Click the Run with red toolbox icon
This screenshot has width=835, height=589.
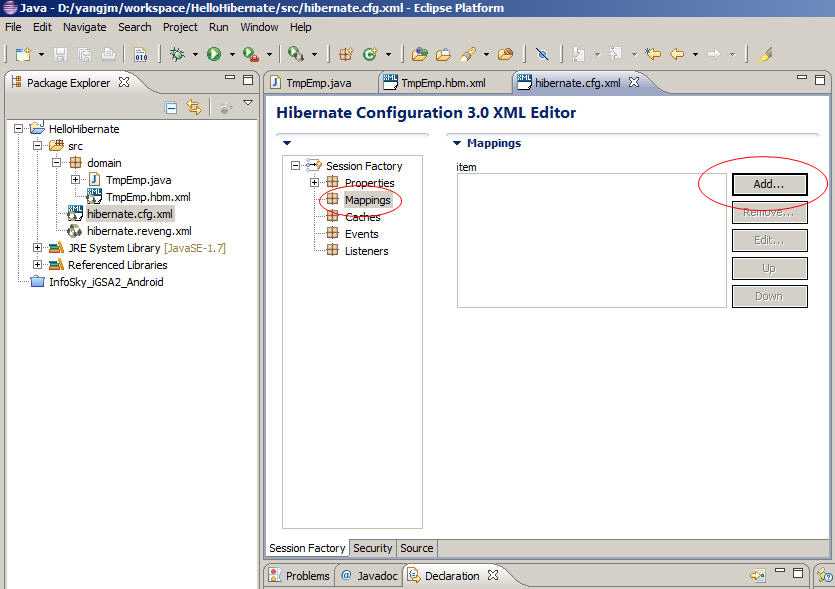click(x=250, y=54)
